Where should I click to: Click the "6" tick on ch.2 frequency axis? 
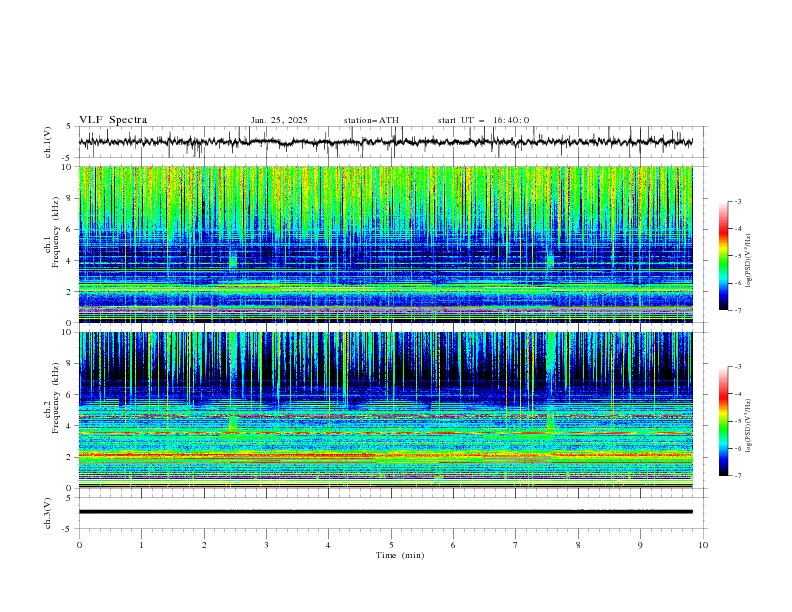pyautogui.click(x=70, y=394)
